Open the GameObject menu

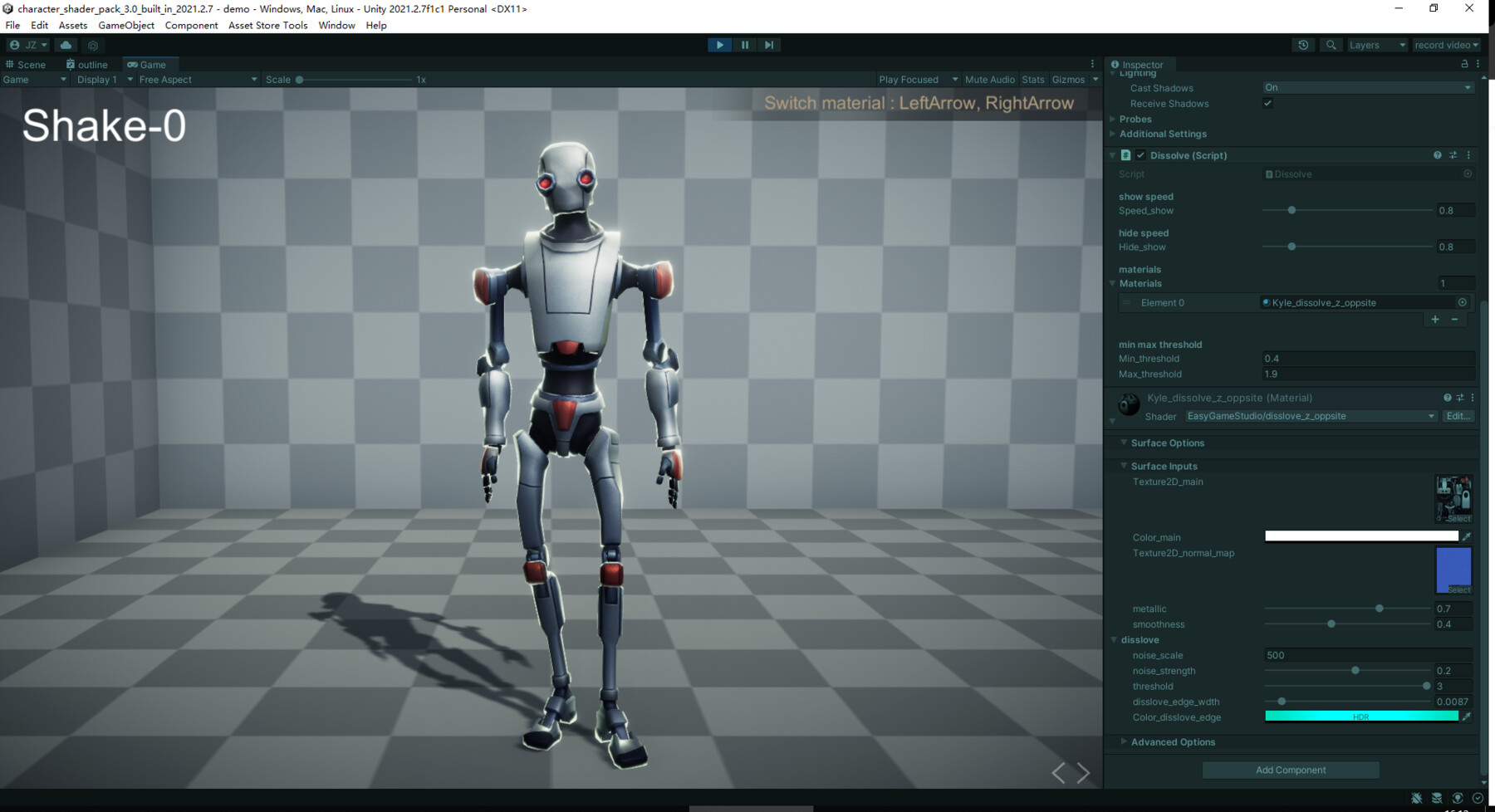125,25
